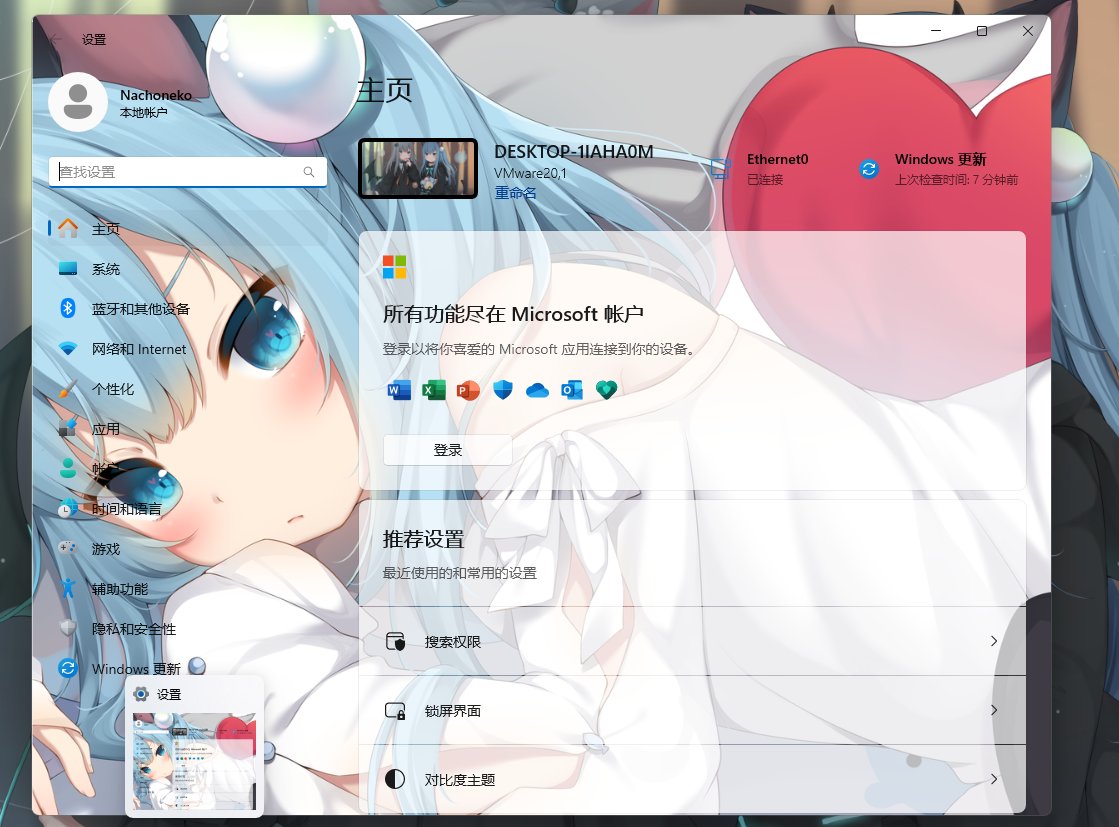Click the Outlook app icon
The width and height of the screenshot is (1119, 827).
click(572, 390)
